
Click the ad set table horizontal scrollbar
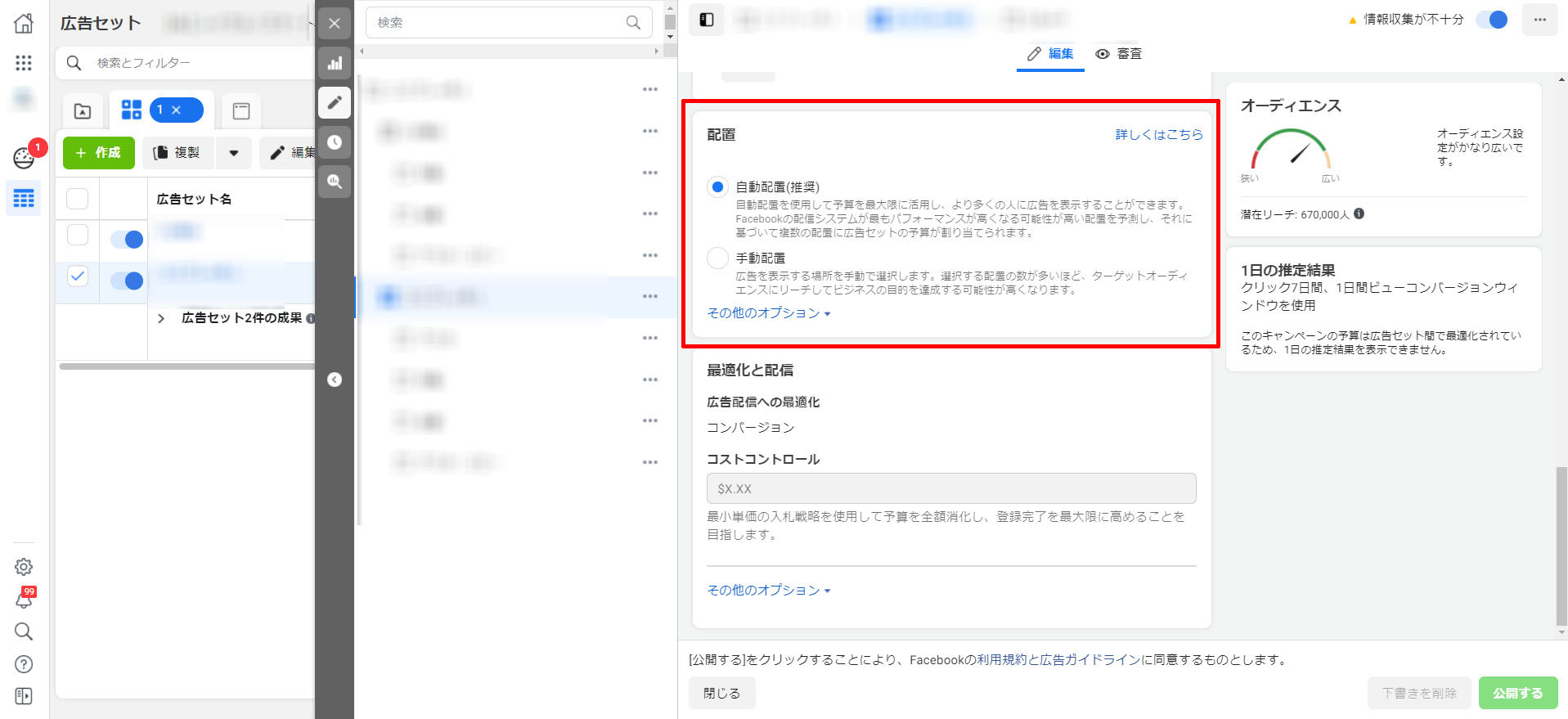pyautogui.click(x=186, y=366)
